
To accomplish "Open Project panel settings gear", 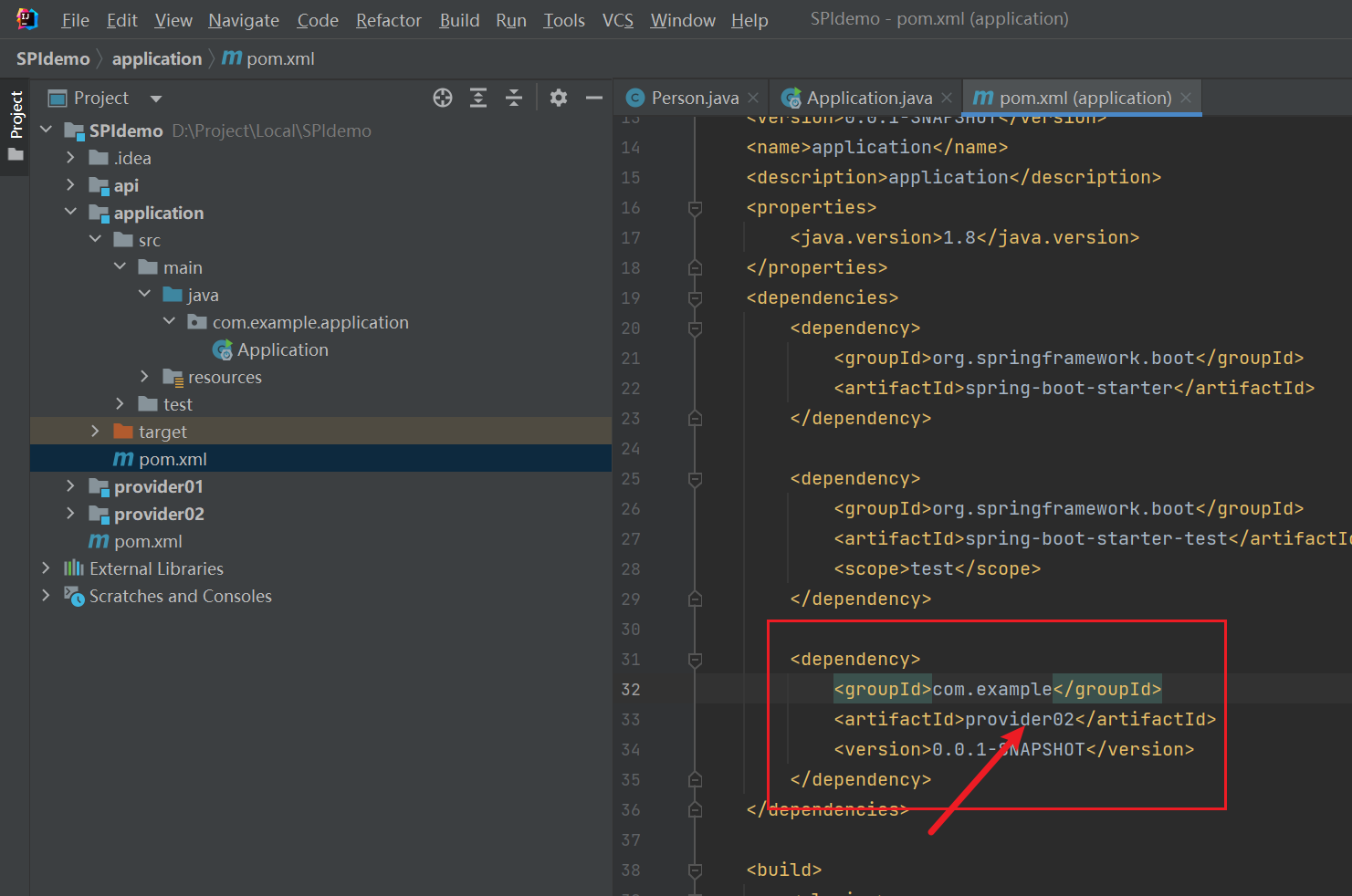I will pos(559,98).
